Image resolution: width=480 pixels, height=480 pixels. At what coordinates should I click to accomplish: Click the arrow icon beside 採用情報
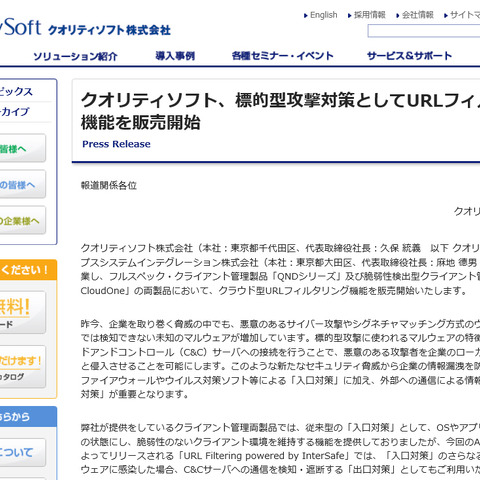350,15
